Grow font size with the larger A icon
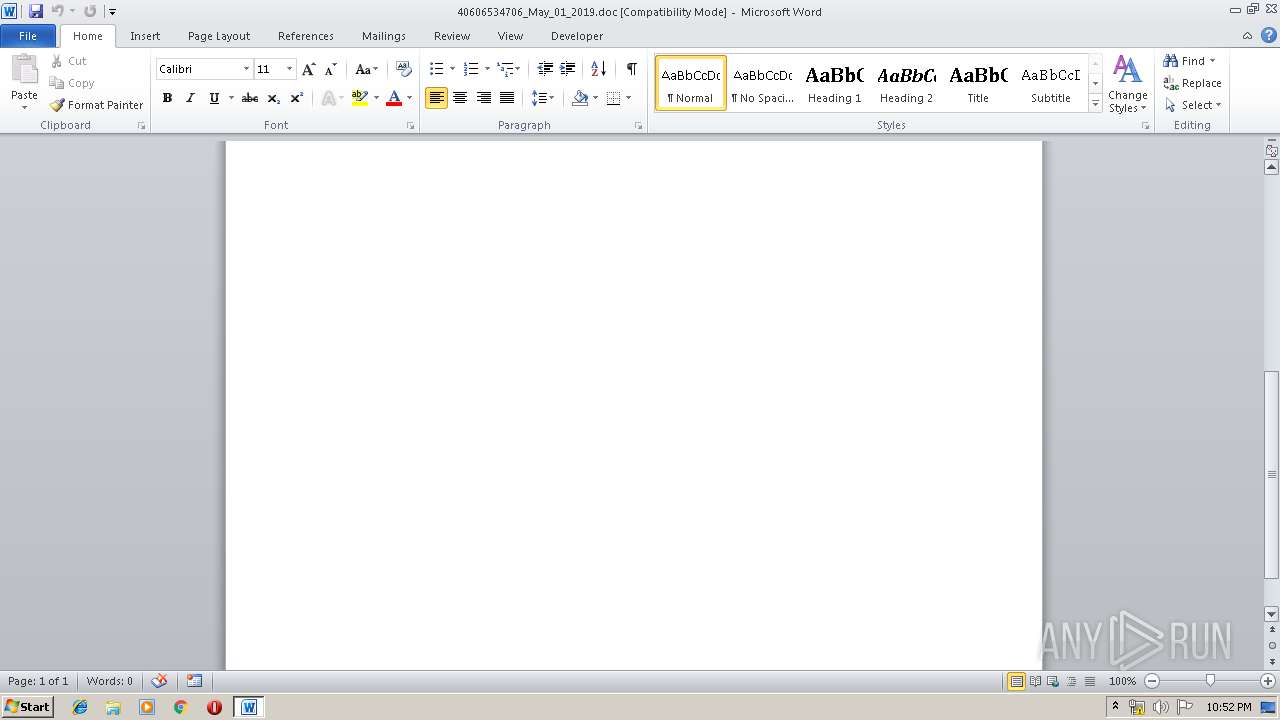Screen dimensions: 1280x720 click(x=309, y=69)
